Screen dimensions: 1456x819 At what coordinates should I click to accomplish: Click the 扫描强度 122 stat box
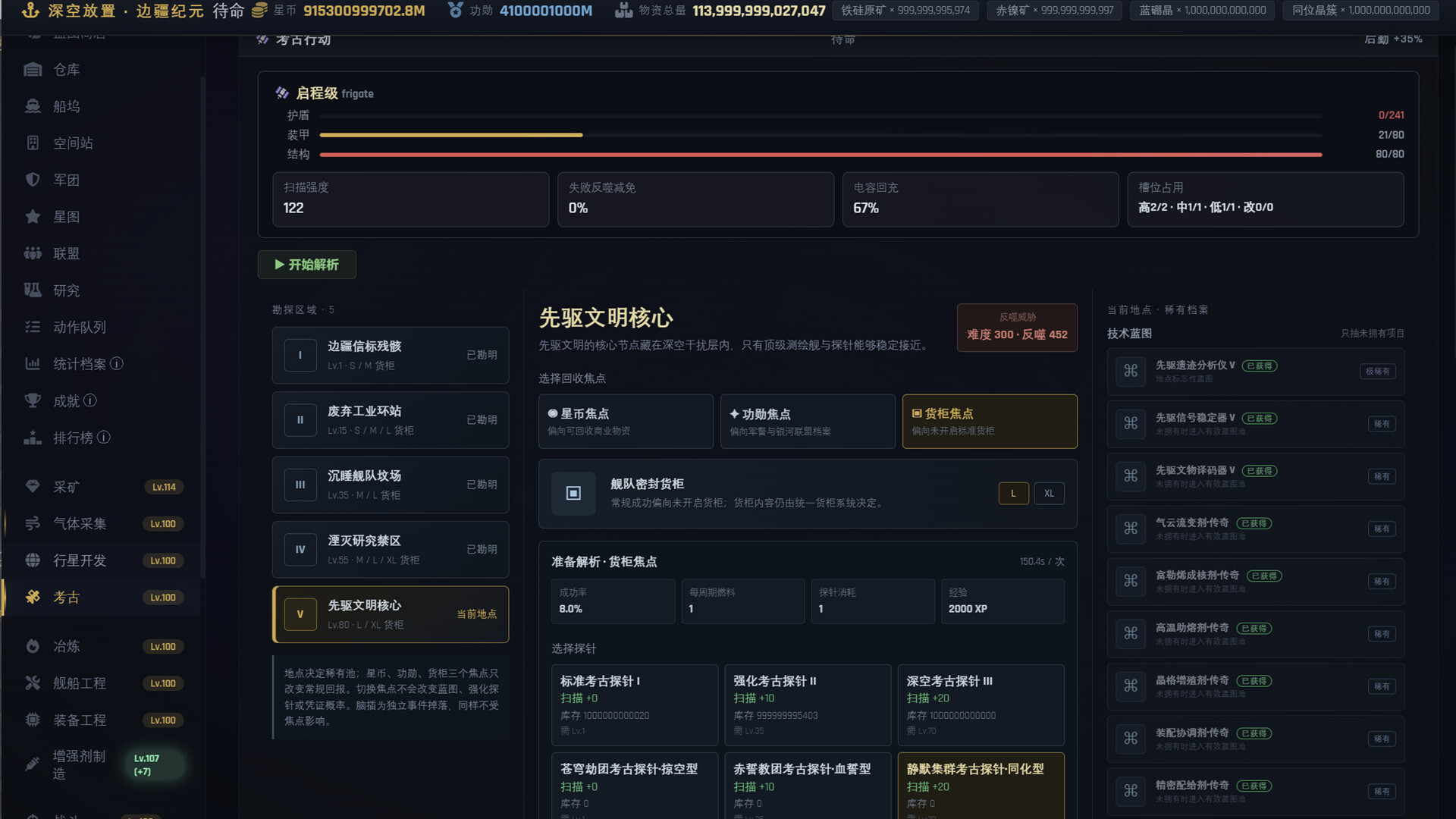point(411,199)
